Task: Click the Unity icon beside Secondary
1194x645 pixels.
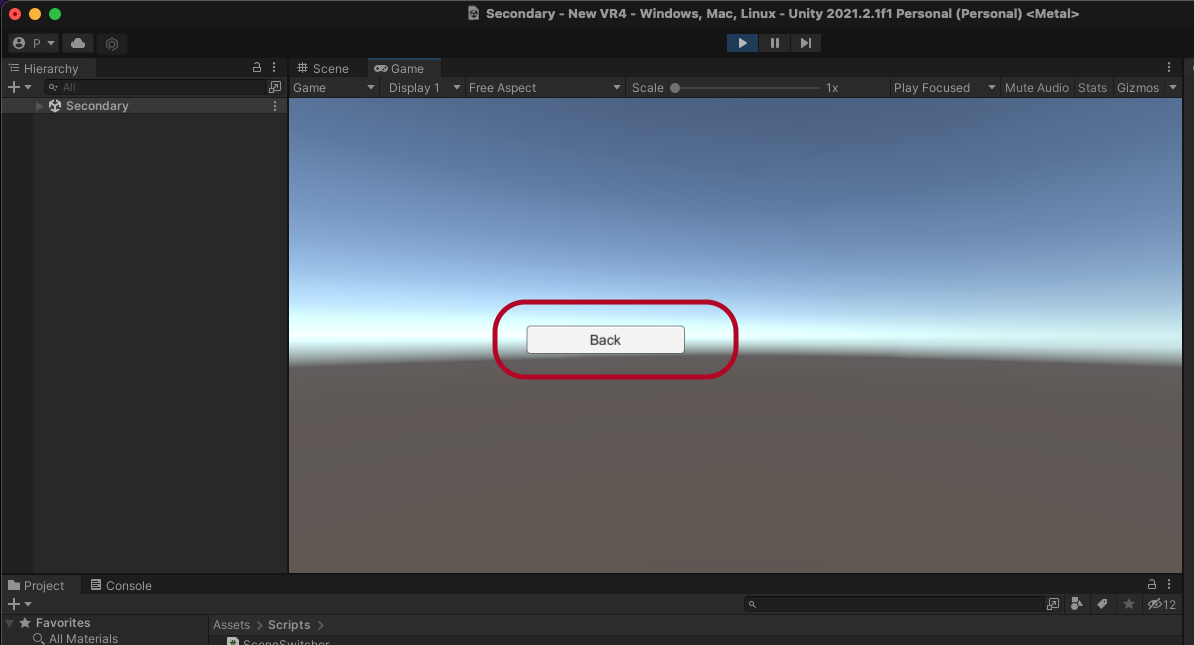Action: tap(55, 106)
